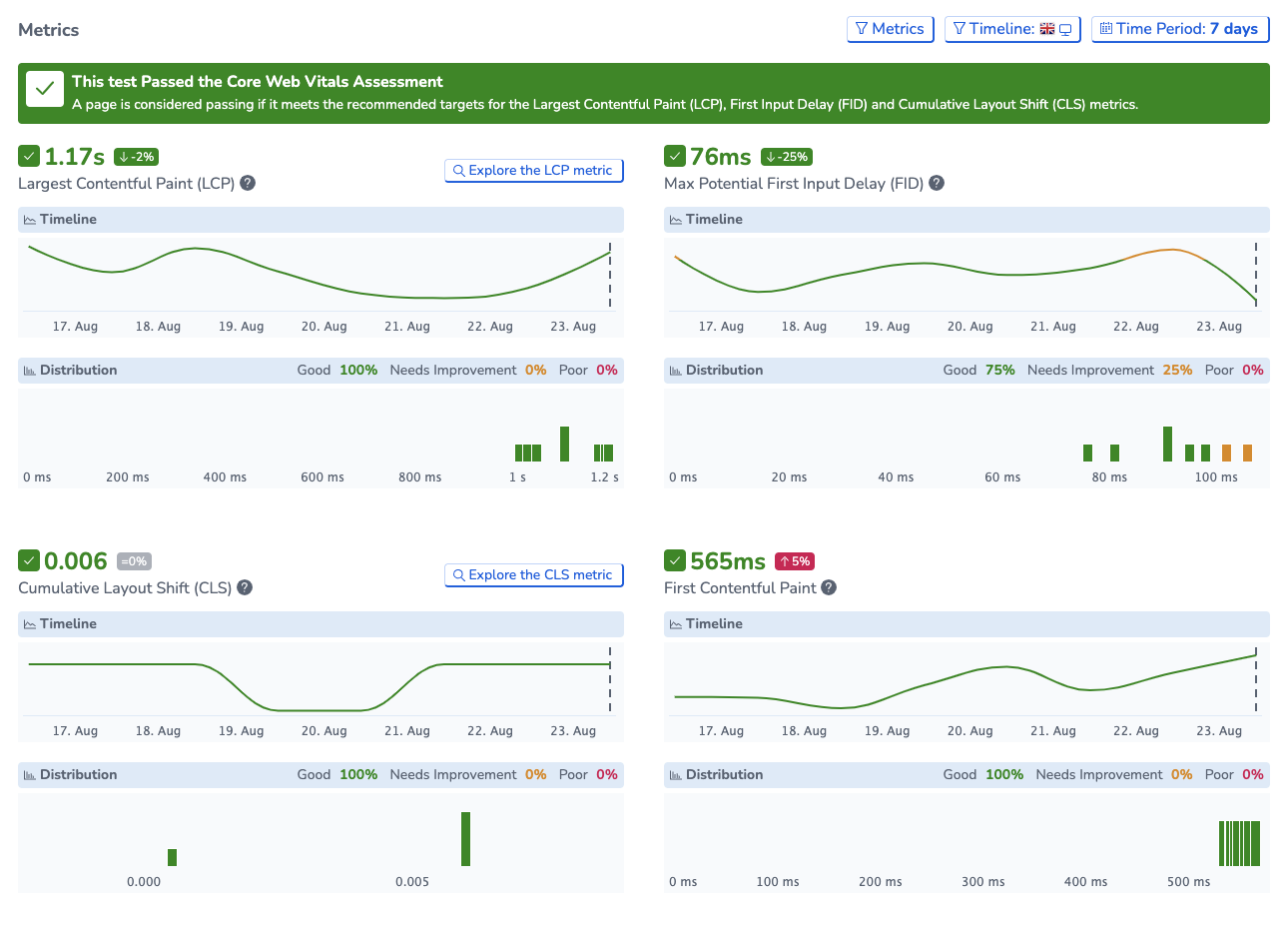Viewport: 1288px width, 925px height.
Task: Click the Metrics page heading
Action: pos(49,30)
